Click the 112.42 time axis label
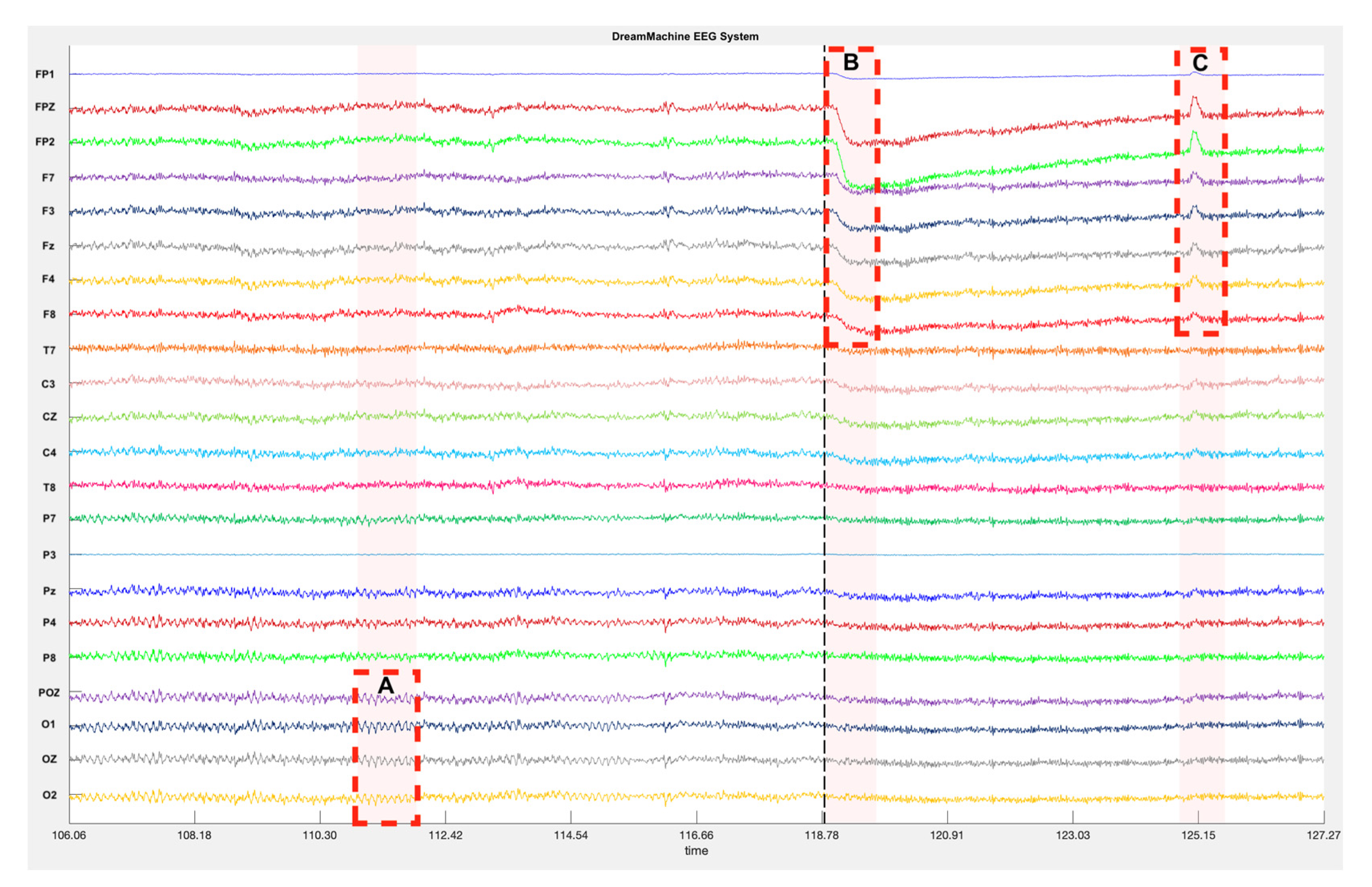1372x887 pixels. 445,835
